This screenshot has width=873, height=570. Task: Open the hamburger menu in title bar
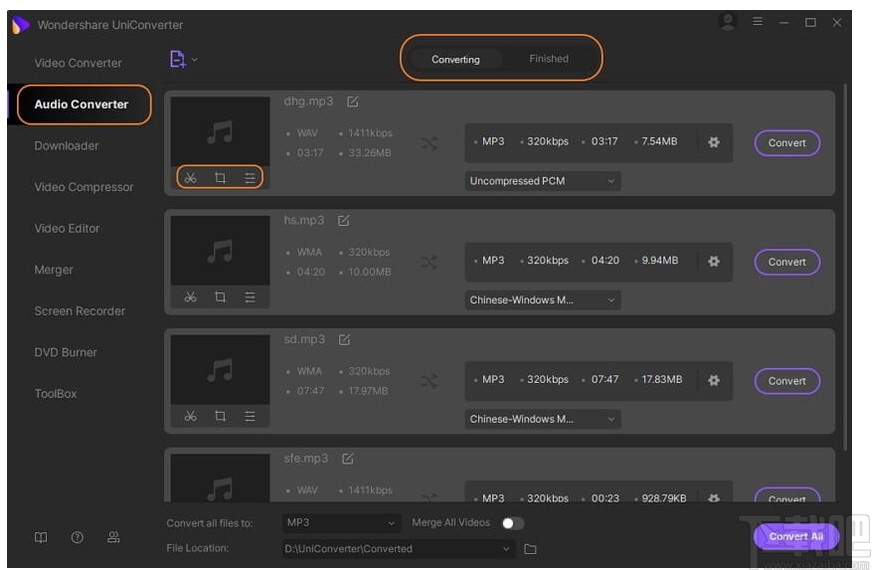[758, 22]
